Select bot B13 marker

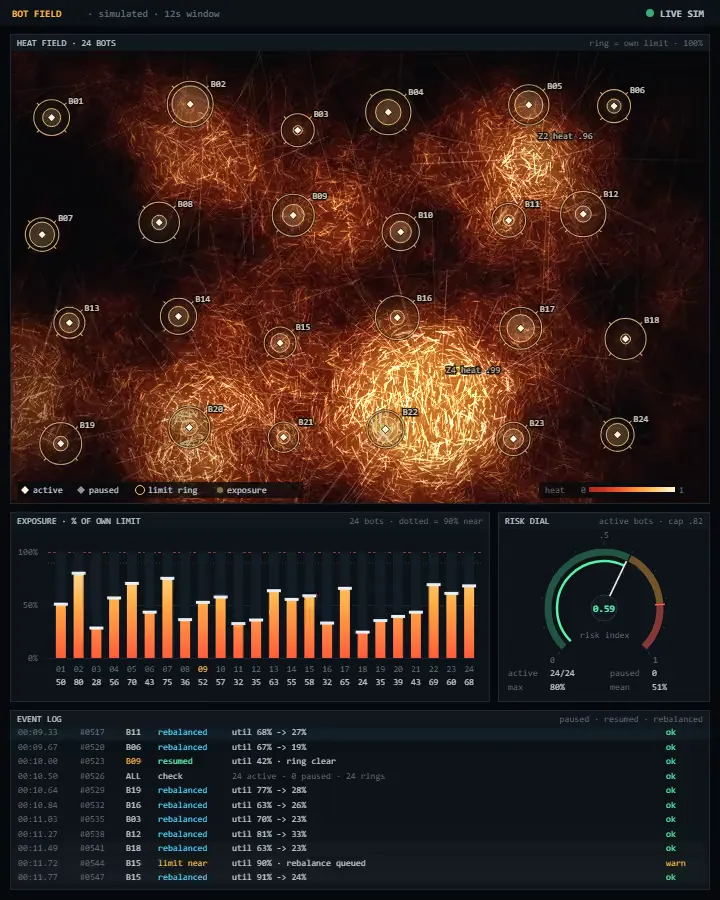pos(69,323)
